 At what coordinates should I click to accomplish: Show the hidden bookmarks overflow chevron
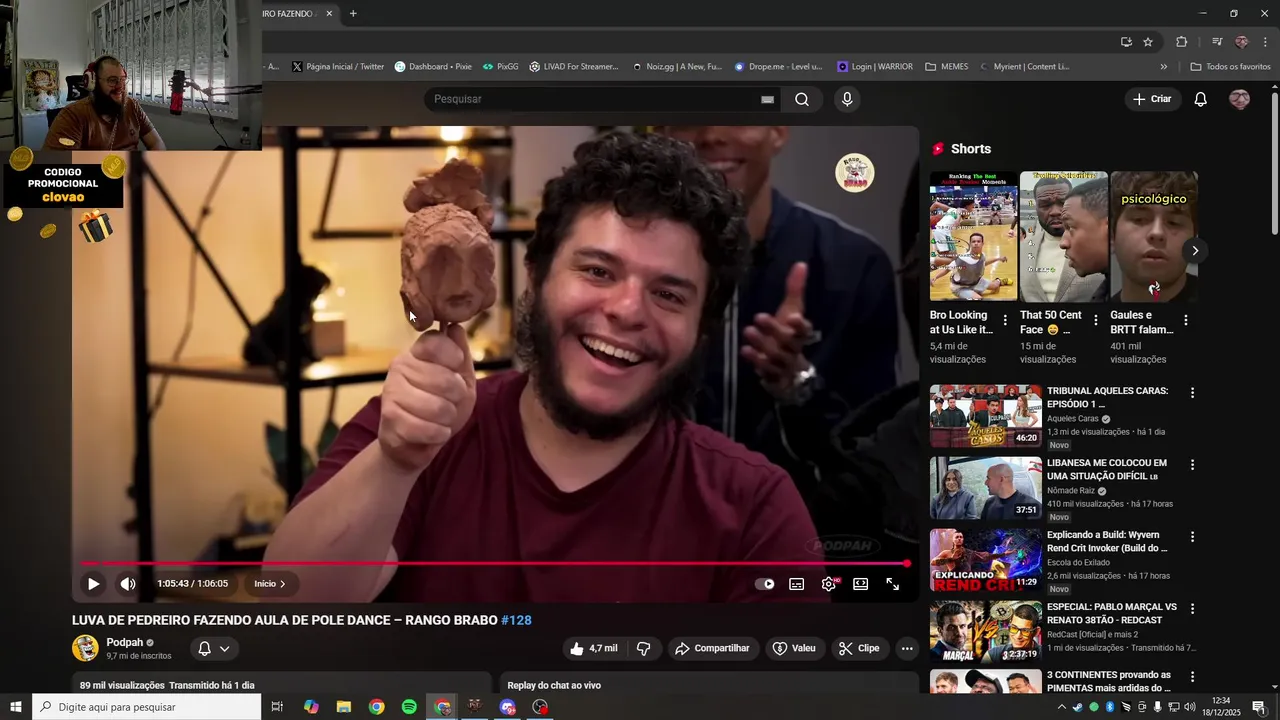click(1163, 67)
